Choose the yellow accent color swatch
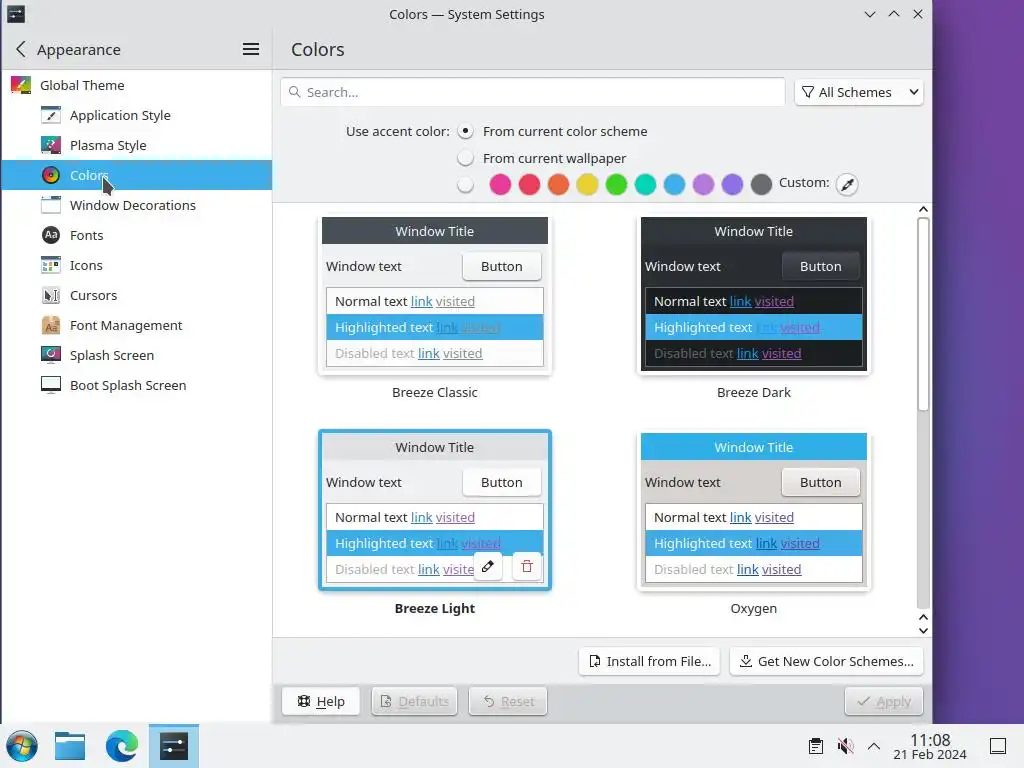 (x=587, y=184)
